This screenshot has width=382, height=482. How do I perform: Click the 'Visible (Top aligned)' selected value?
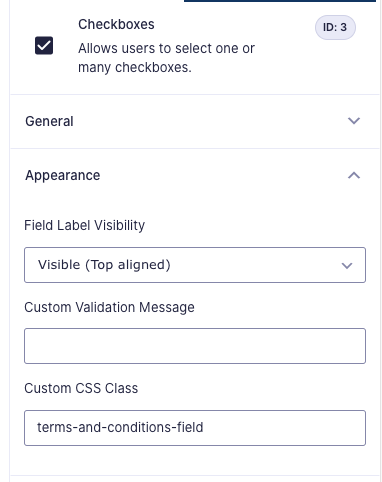point(104,265)
